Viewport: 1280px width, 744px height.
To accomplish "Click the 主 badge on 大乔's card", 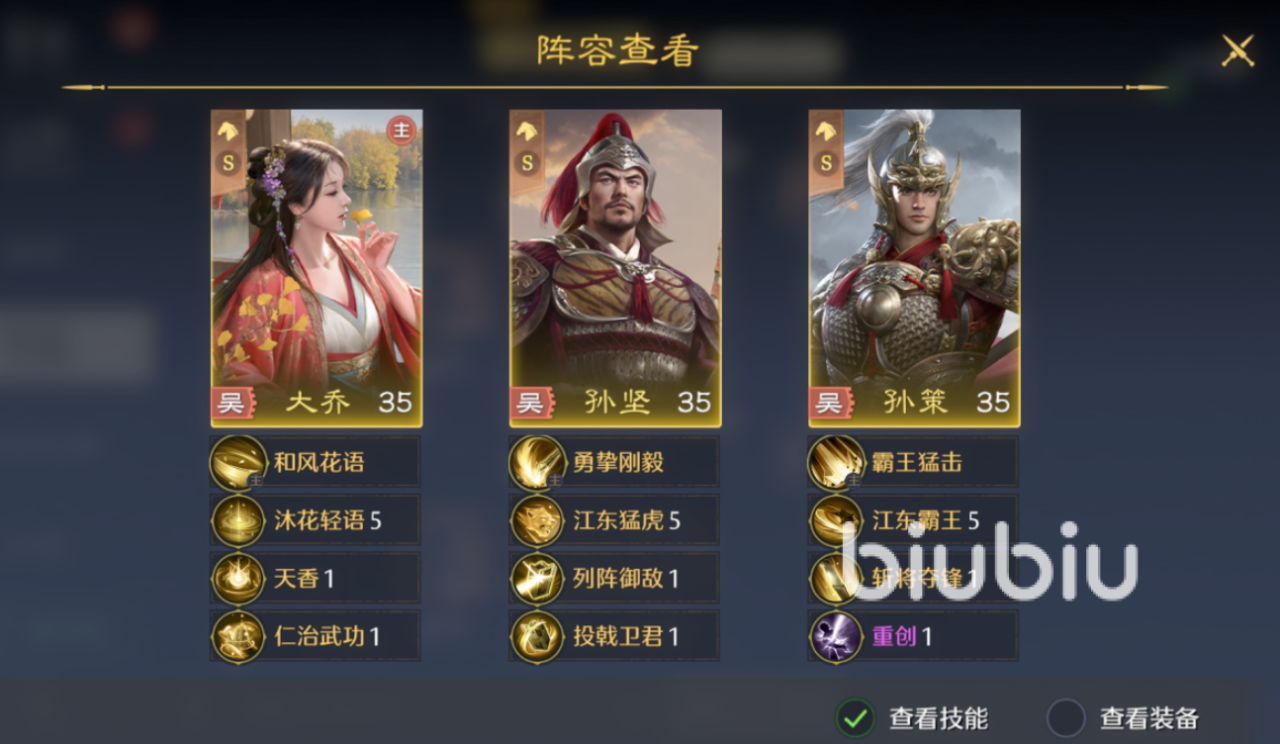I will click(401, 131).
